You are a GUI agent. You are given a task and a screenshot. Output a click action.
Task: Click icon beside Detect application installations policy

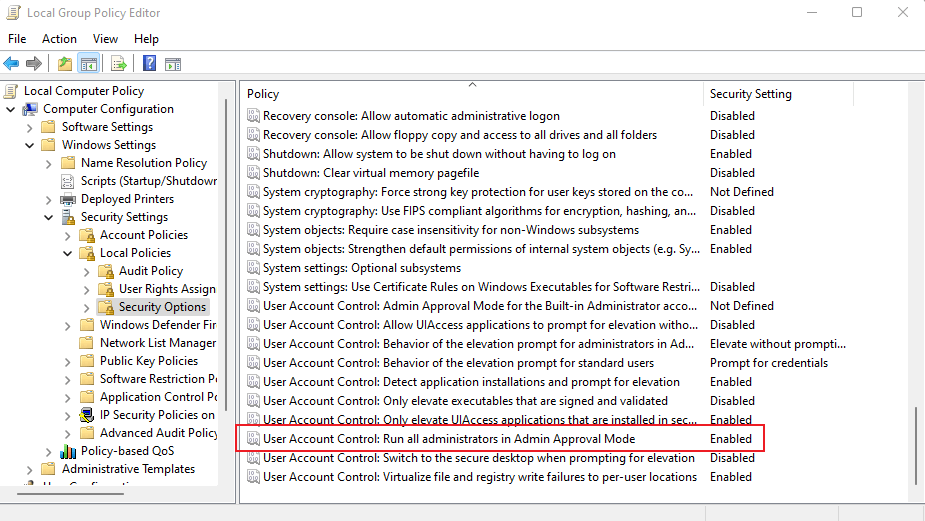(254, 382)
